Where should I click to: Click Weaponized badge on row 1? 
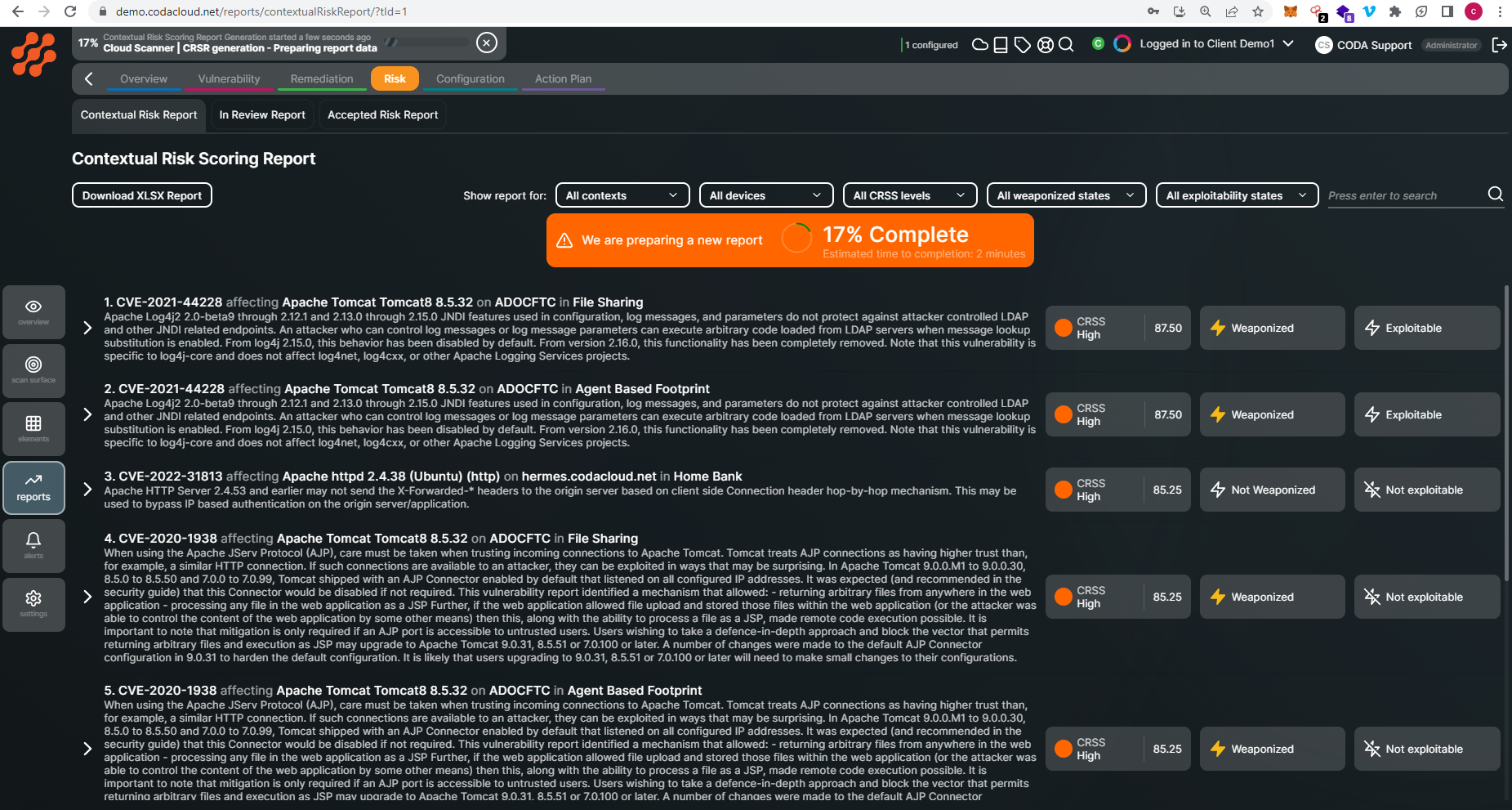[x=1272, y=328]
